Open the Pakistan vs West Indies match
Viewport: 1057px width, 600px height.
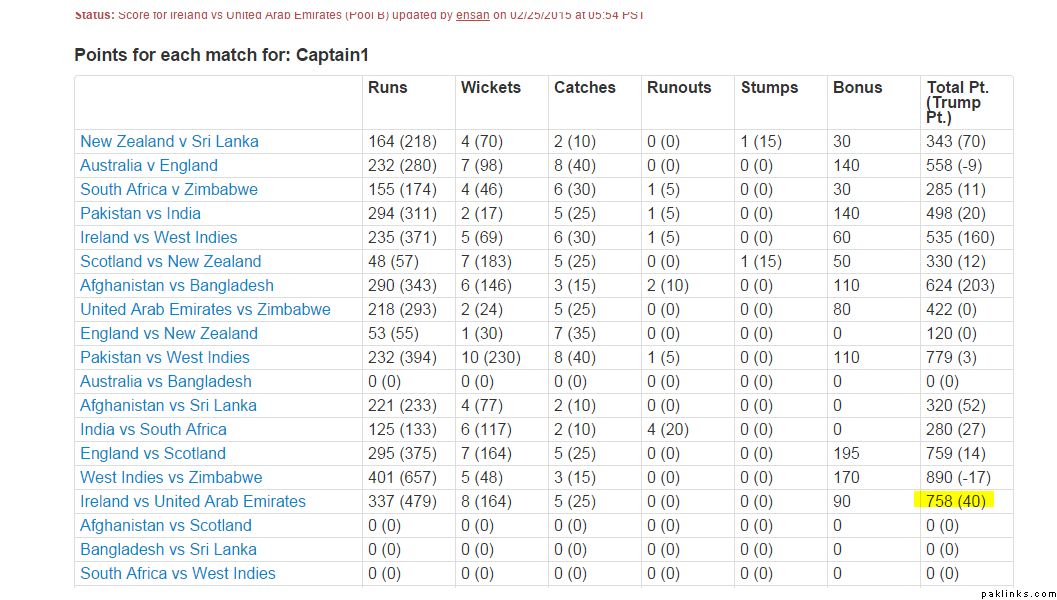165,358
